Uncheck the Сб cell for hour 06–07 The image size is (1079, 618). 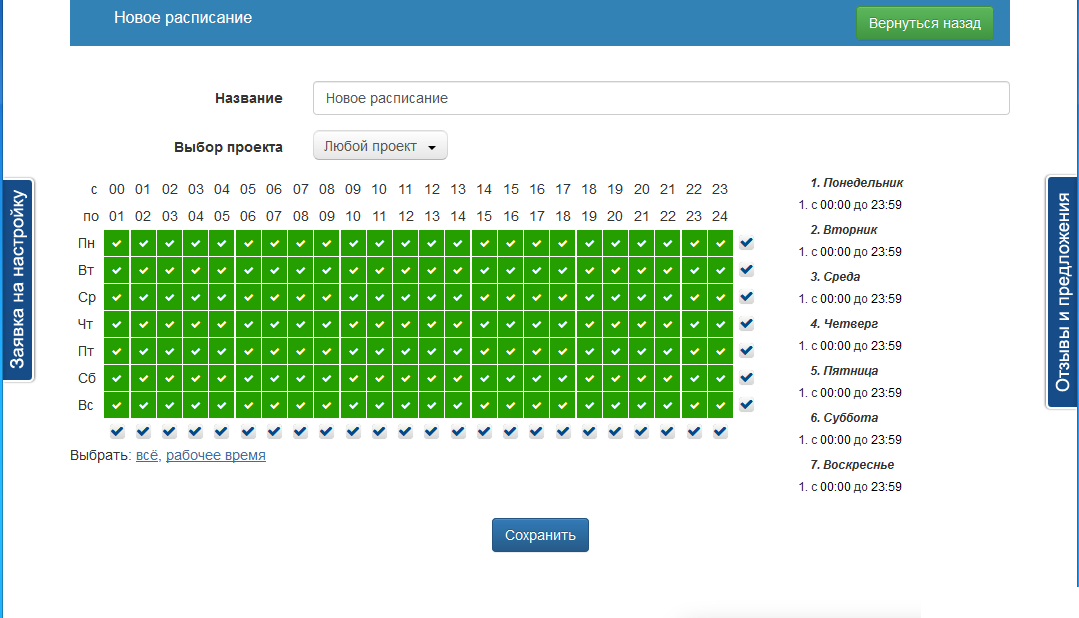tap(274, 378)
